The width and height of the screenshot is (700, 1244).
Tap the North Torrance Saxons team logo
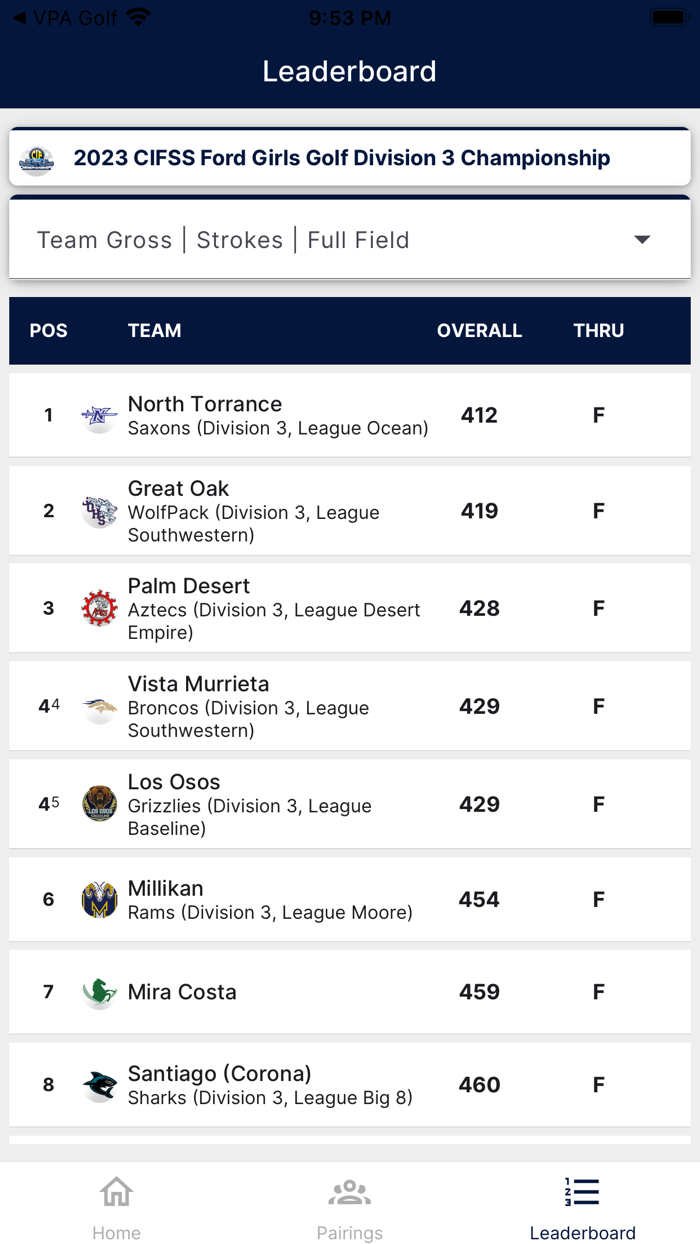tap(99, 416)
